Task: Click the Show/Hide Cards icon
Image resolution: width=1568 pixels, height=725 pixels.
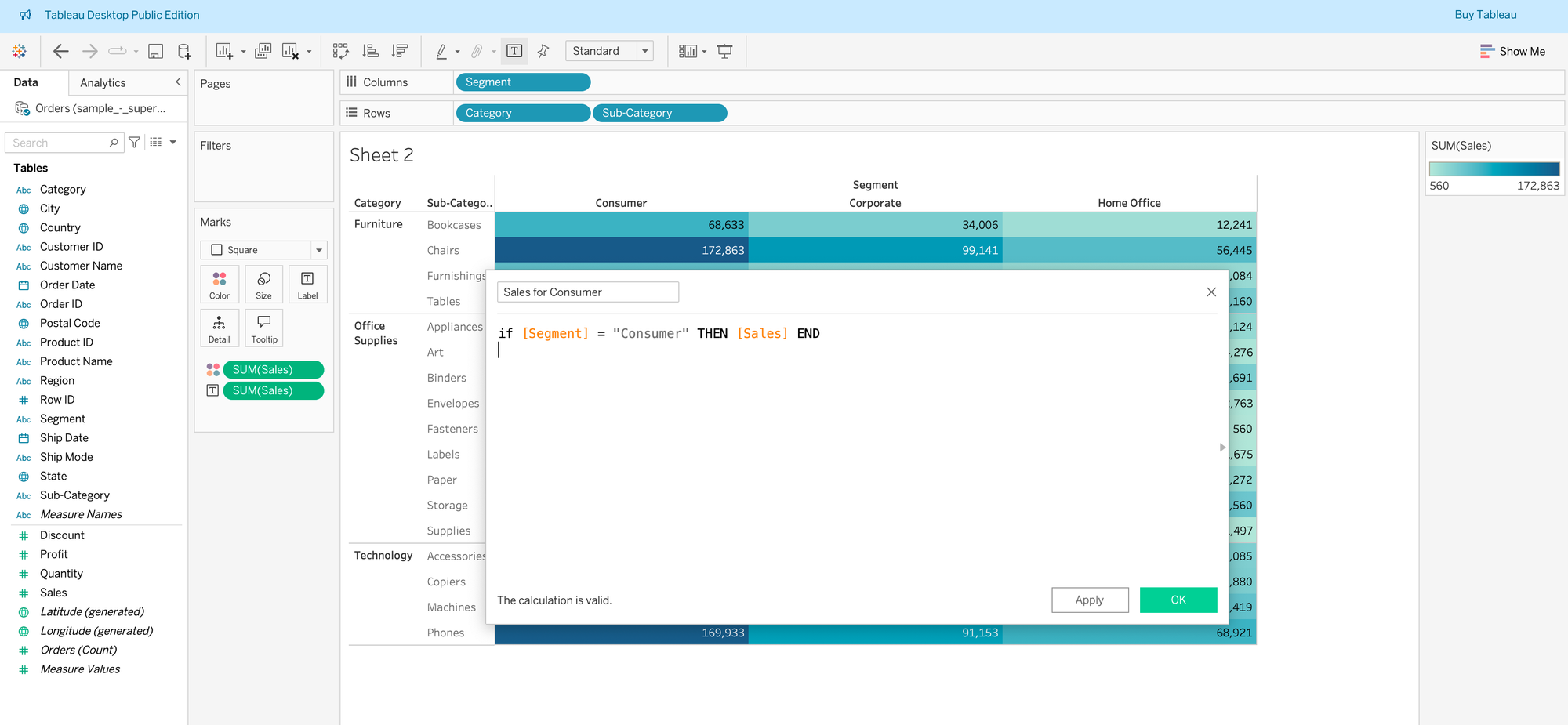Action: click(x=688, y=51)
